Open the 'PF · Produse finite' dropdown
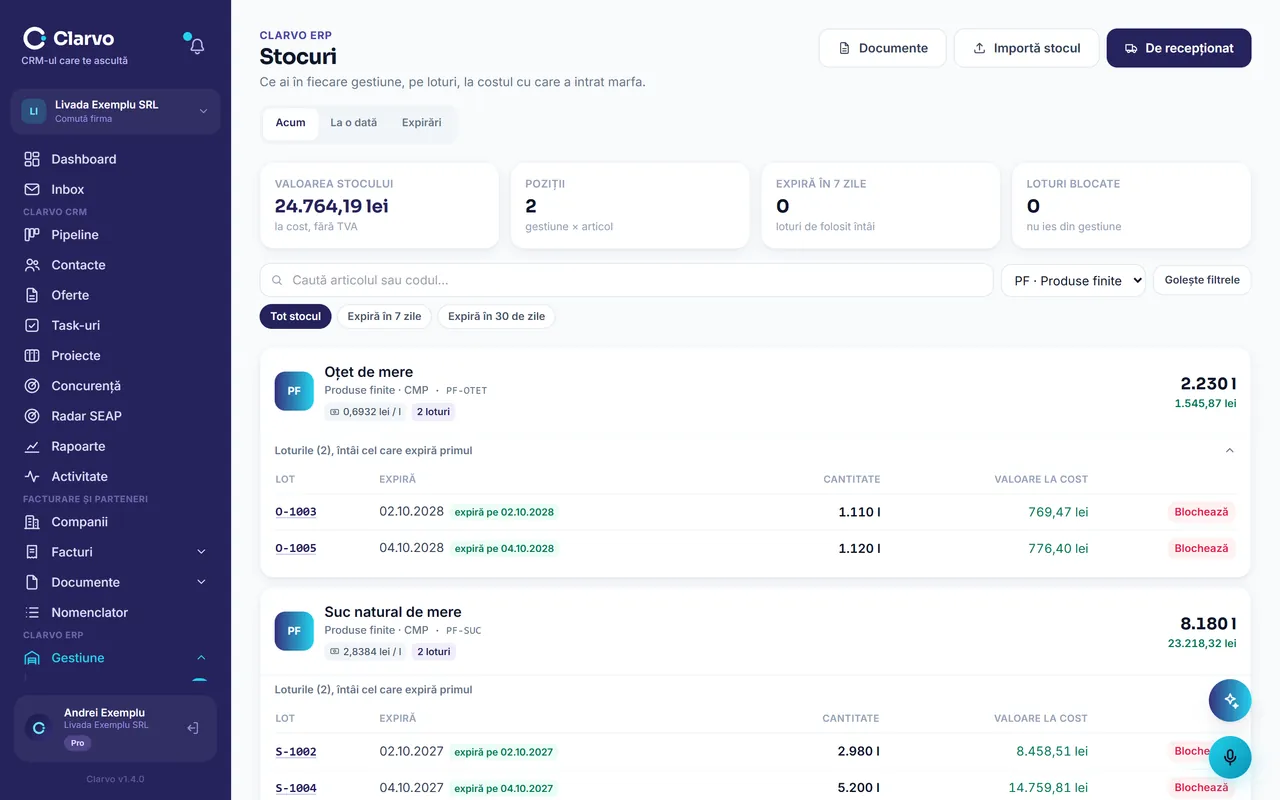The height and width of the screenshot is (800, 1280). (1073, 281)
